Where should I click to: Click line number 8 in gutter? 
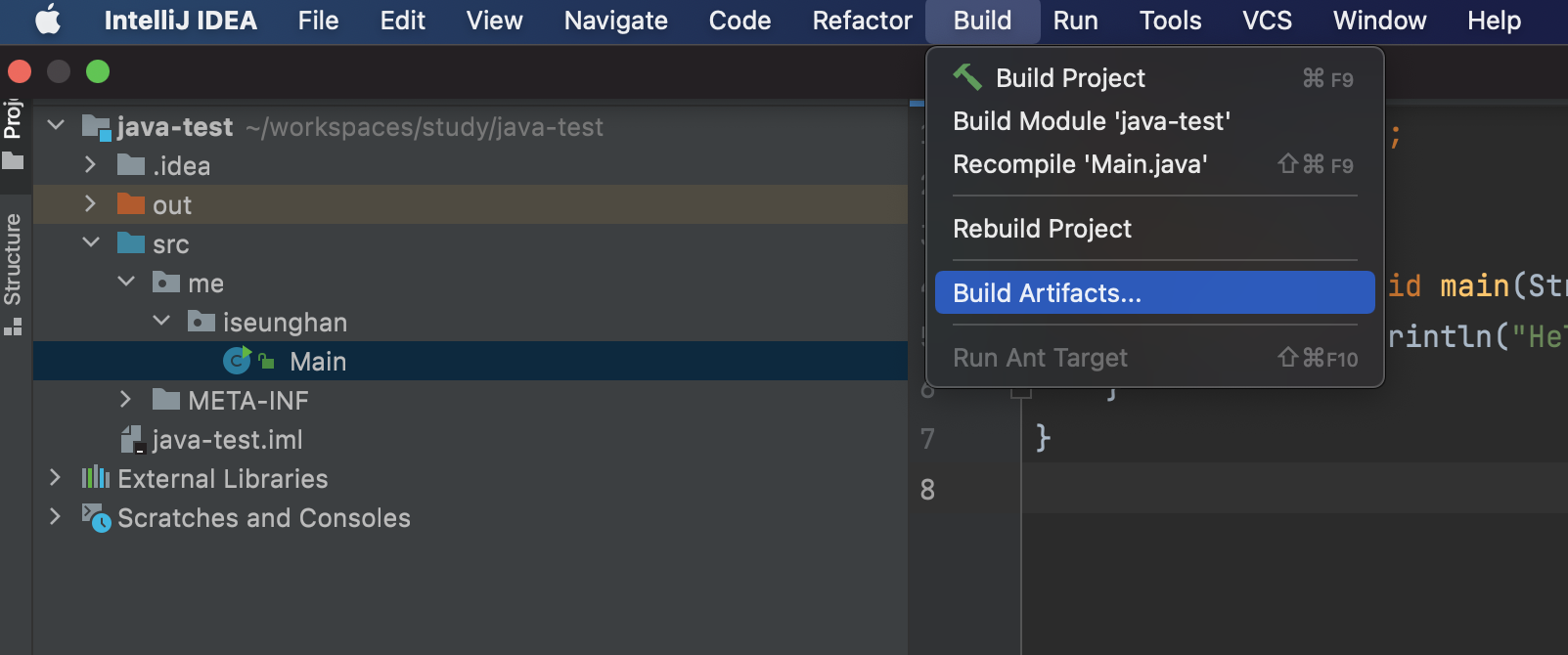coord(927,490)
